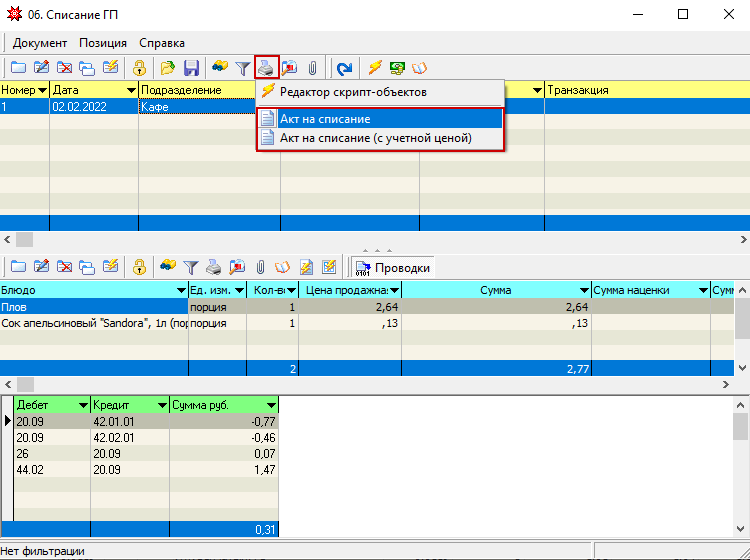Viewport: 750px width, 560px height.
Task: Open the Ед. изм. column filter arrow
Action: tap(239, 290)
